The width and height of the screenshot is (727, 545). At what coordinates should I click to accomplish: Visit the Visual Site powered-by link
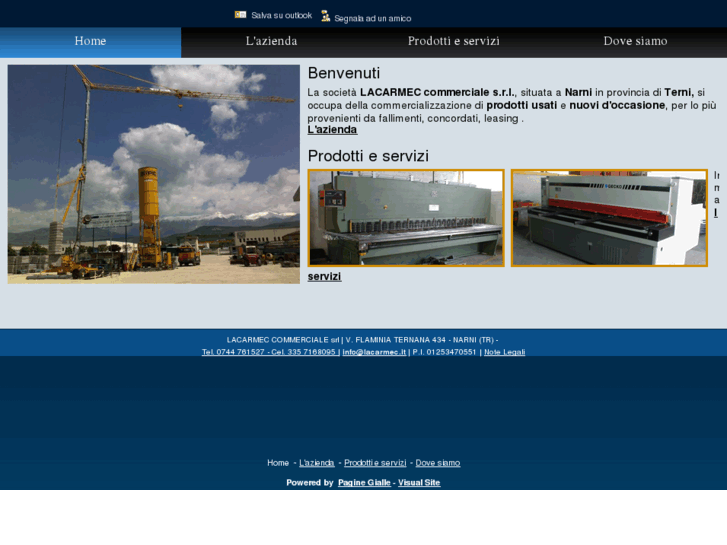419,483
